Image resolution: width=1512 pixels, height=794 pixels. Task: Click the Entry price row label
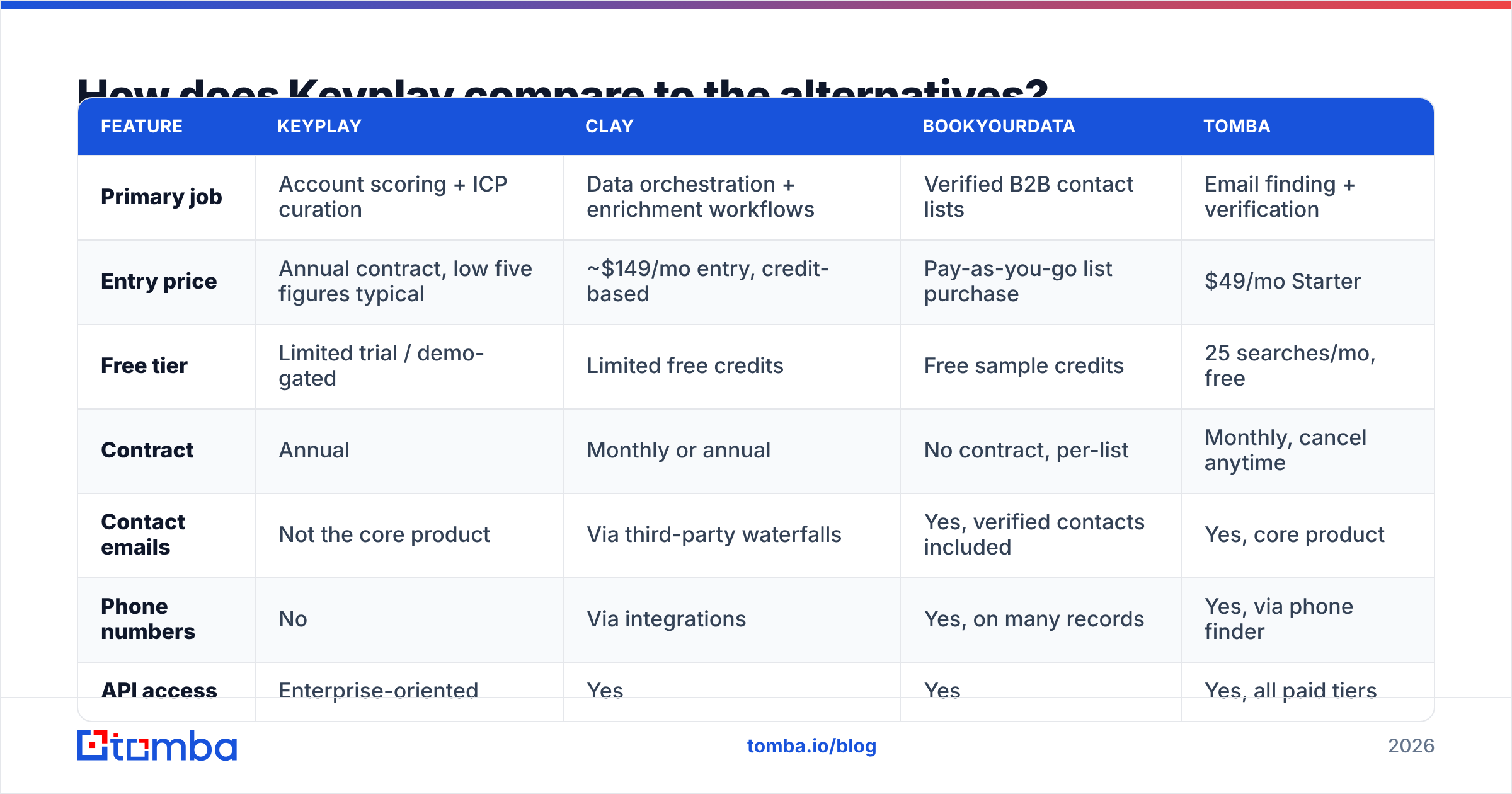pyautogui.click(x=159, y=281)
